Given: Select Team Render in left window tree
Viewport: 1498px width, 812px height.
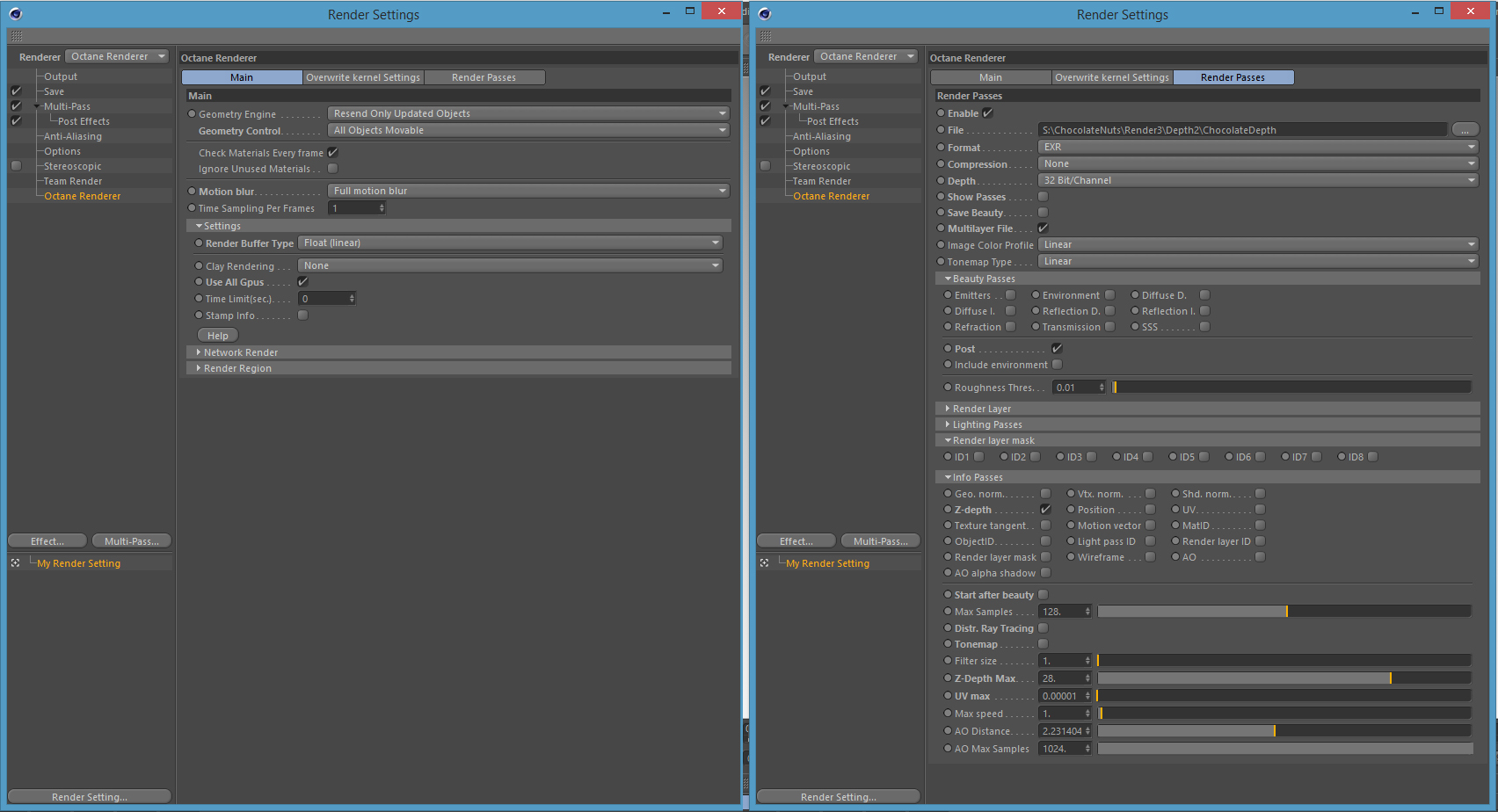Looking at the screenshot, I should click(73, 181).
